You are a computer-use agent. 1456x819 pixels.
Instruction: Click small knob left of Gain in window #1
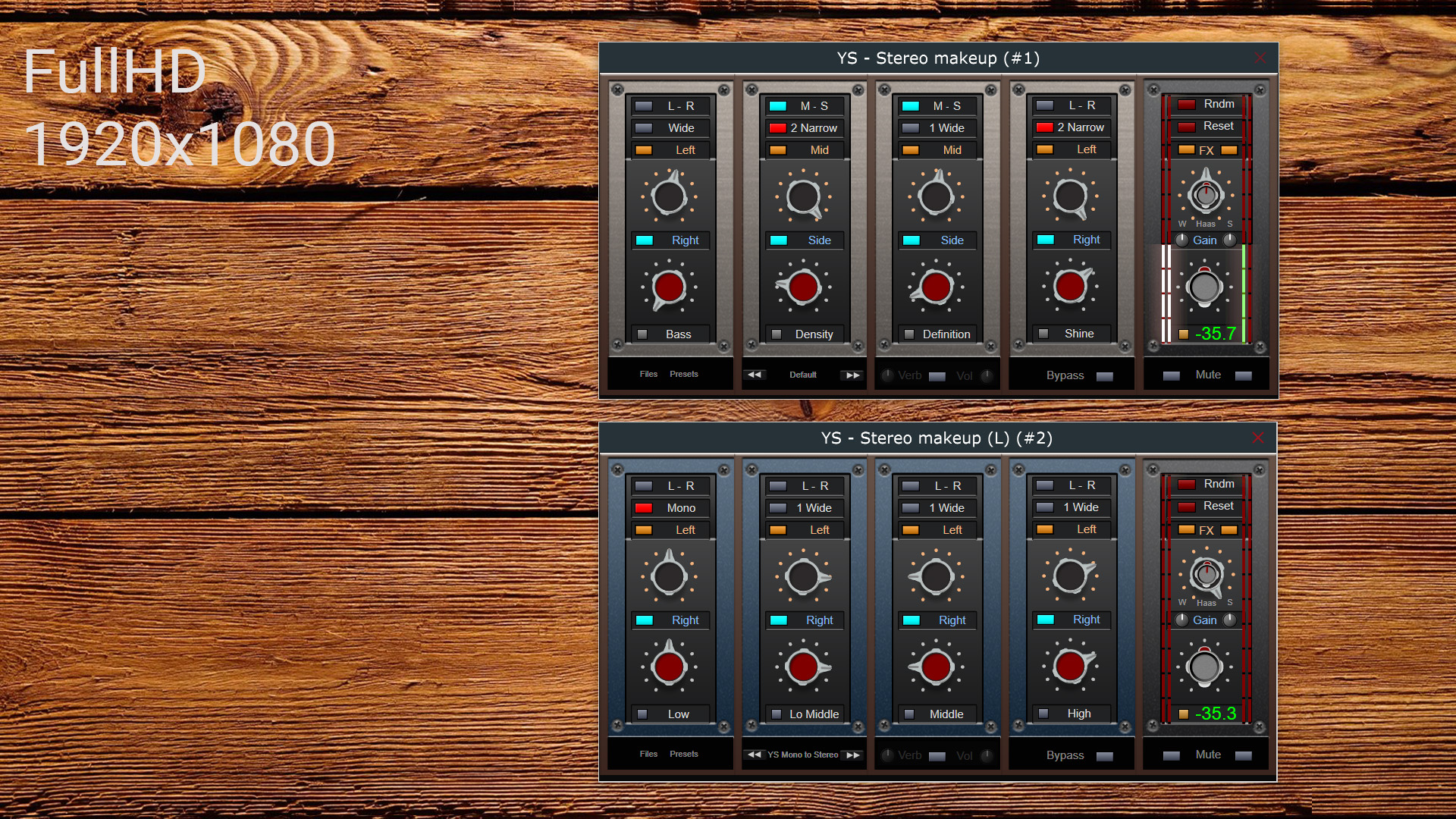[x=1181, y=240]
